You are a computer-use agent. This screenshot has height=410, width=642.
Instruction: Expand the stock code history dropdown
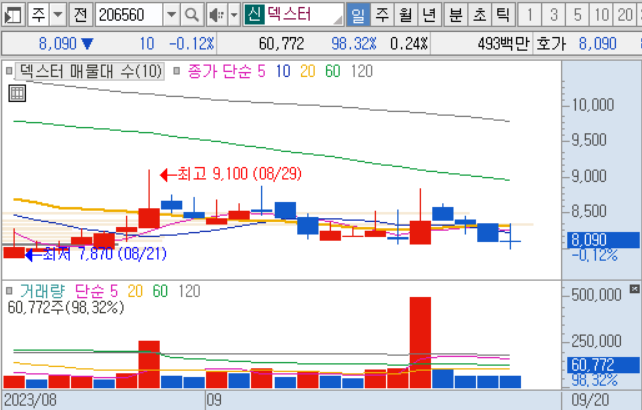click(172, 15)
